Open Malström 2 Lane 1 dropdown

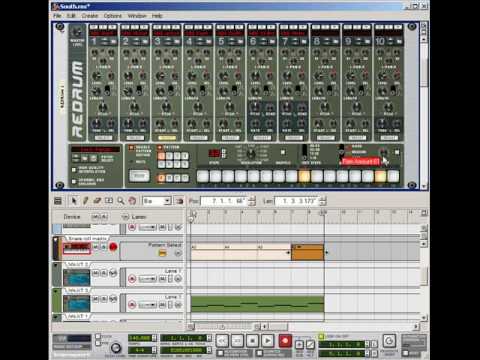pyautogui.click(x=147, y=278)
